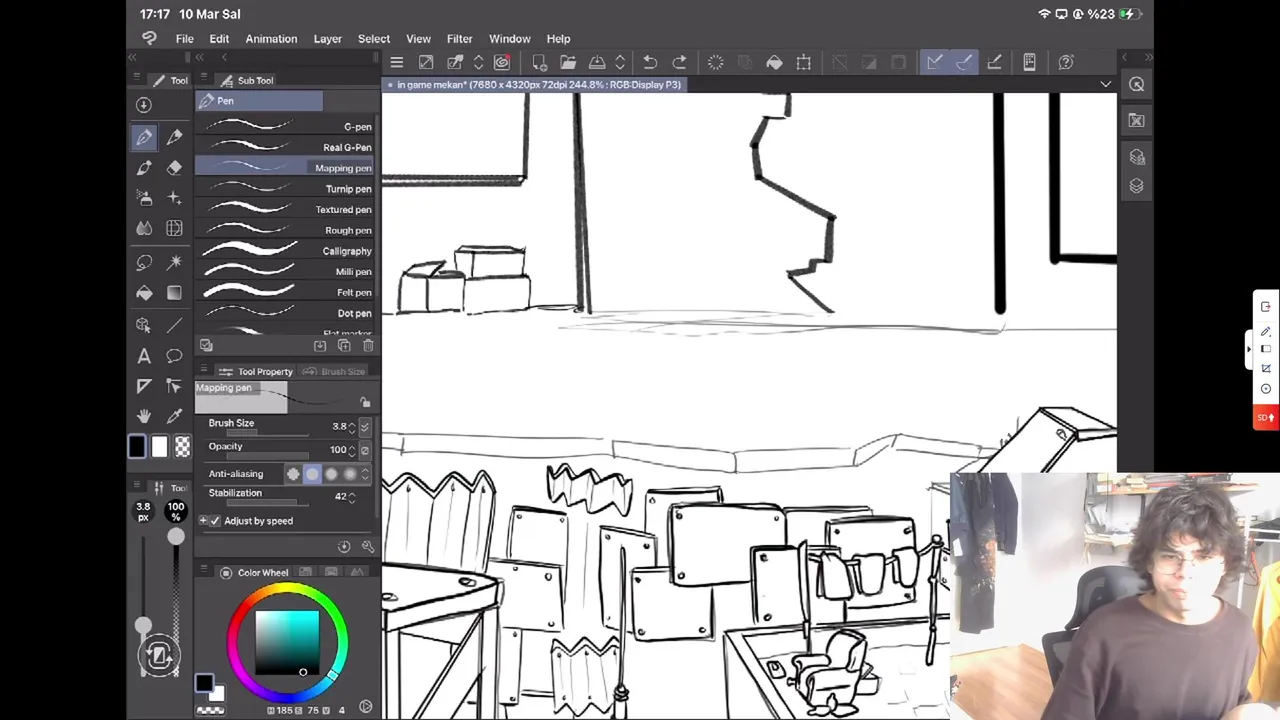The width and height of the screenshot is (1280, 720).
Task: Toggle tool property lock icon
Action: pos(365,402)
